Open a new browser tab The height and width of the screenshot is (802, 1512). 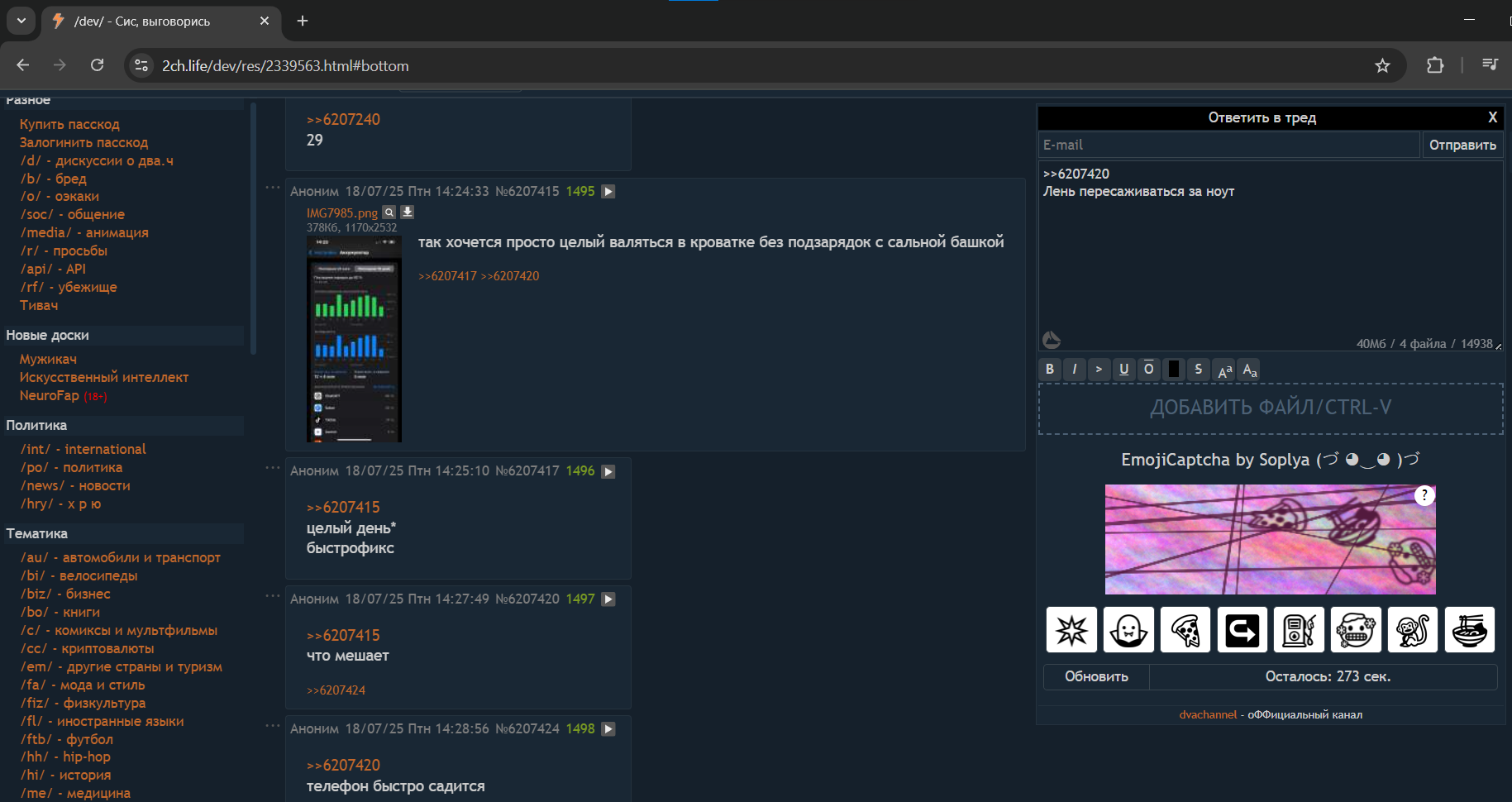coord(303,21)
